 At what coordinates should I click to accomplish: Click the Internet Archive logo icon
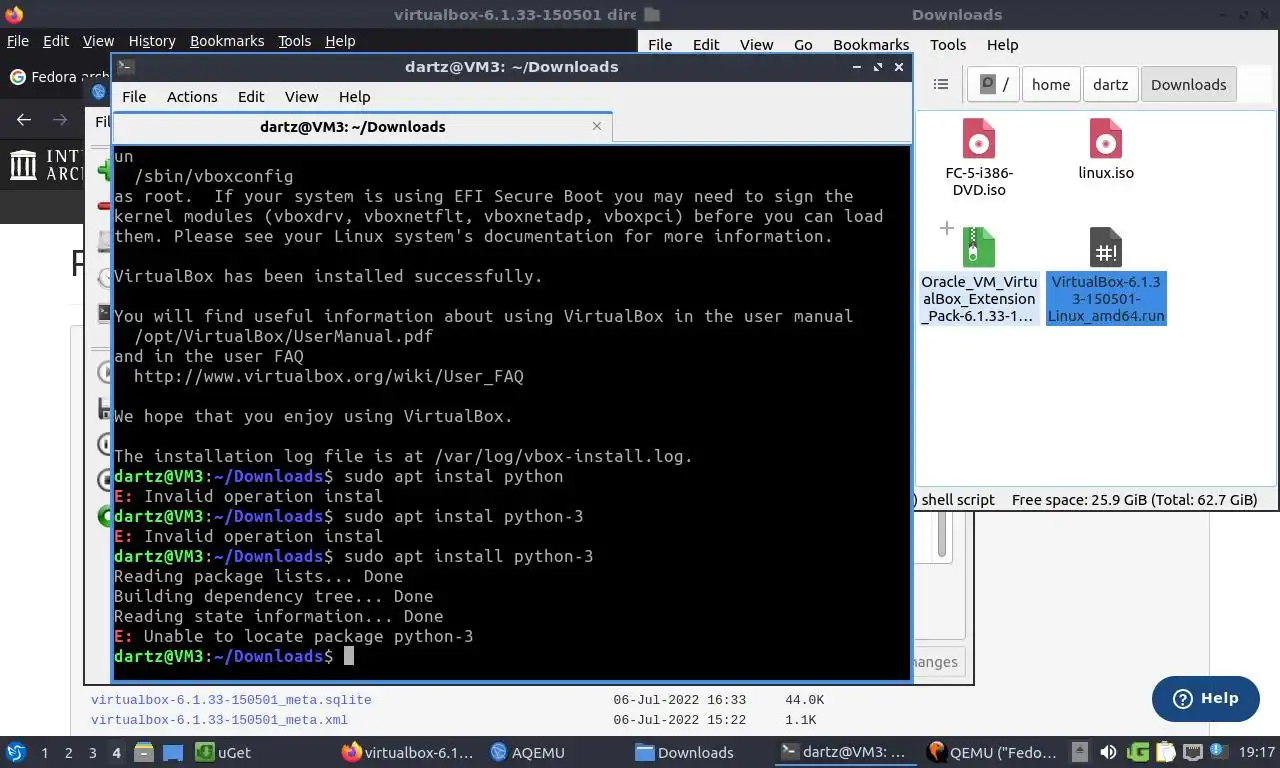tap(23, 165)
